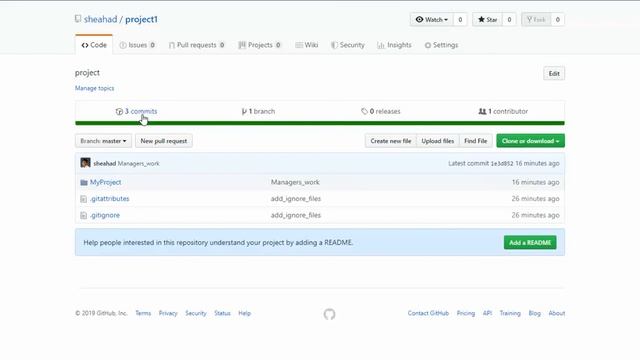Click Edit repository description button
640x360 pixels.
[x=554, y=73]
